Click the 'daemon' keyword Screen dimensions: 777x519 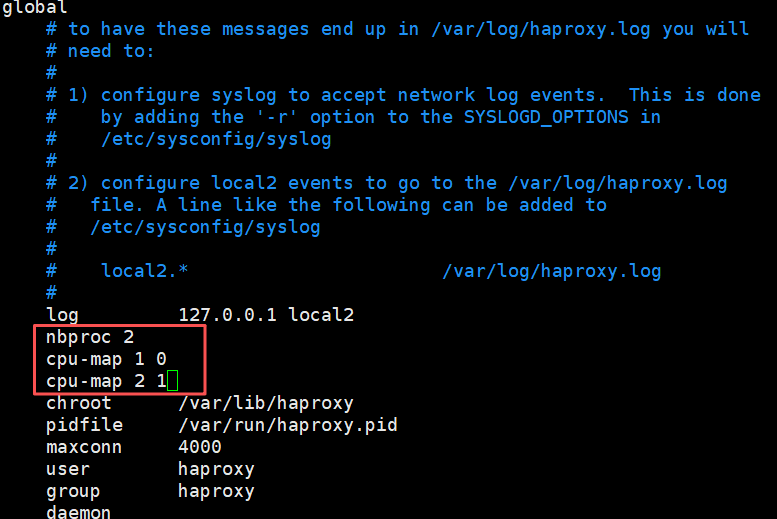tap(78, 512)
